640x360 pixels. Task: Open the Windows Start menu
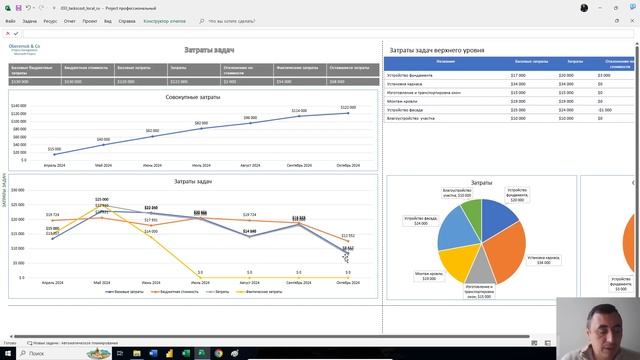(x=7, y=353)
